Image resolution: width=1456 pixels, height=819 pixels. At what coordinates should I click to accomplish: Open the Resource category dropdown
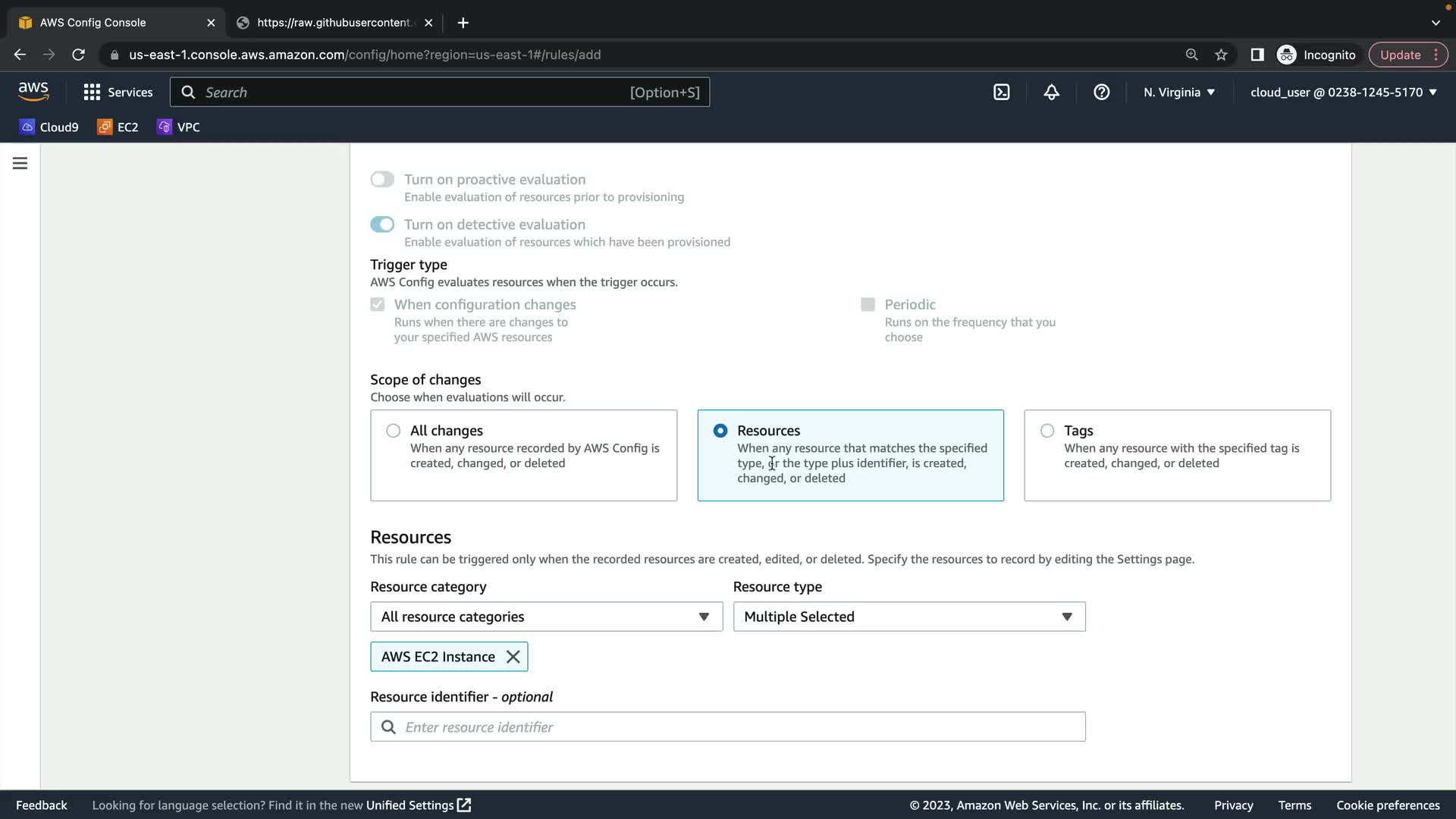point(546,617)
